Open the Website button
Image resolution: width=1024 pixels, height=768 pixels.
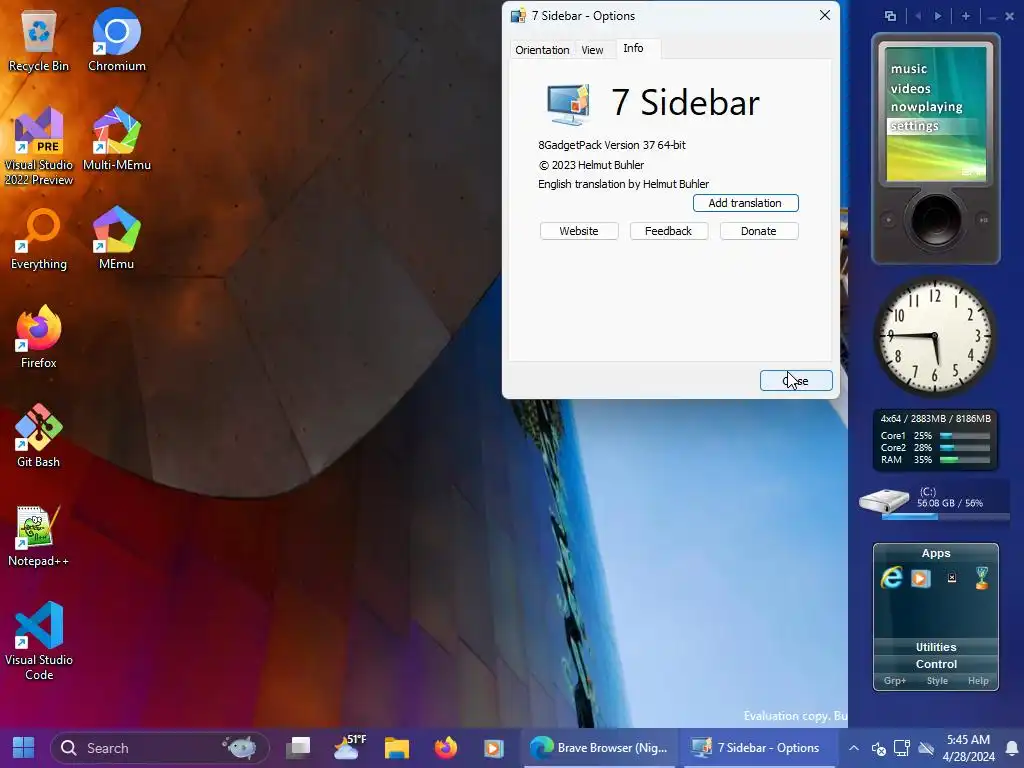[579, 231]
